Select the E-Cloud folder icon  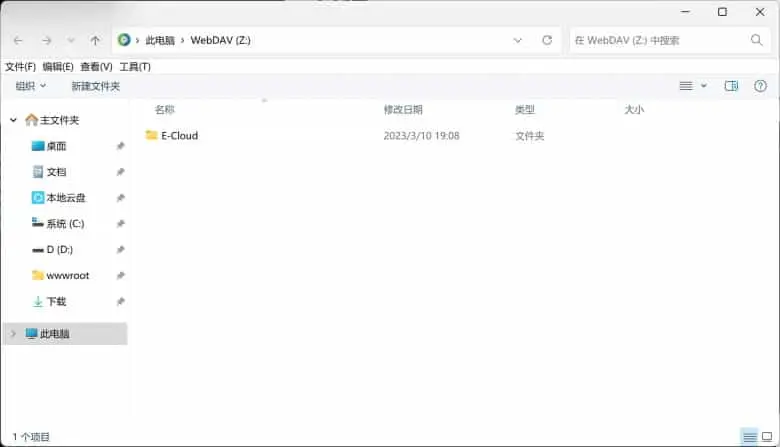click(x=152, y=135)
